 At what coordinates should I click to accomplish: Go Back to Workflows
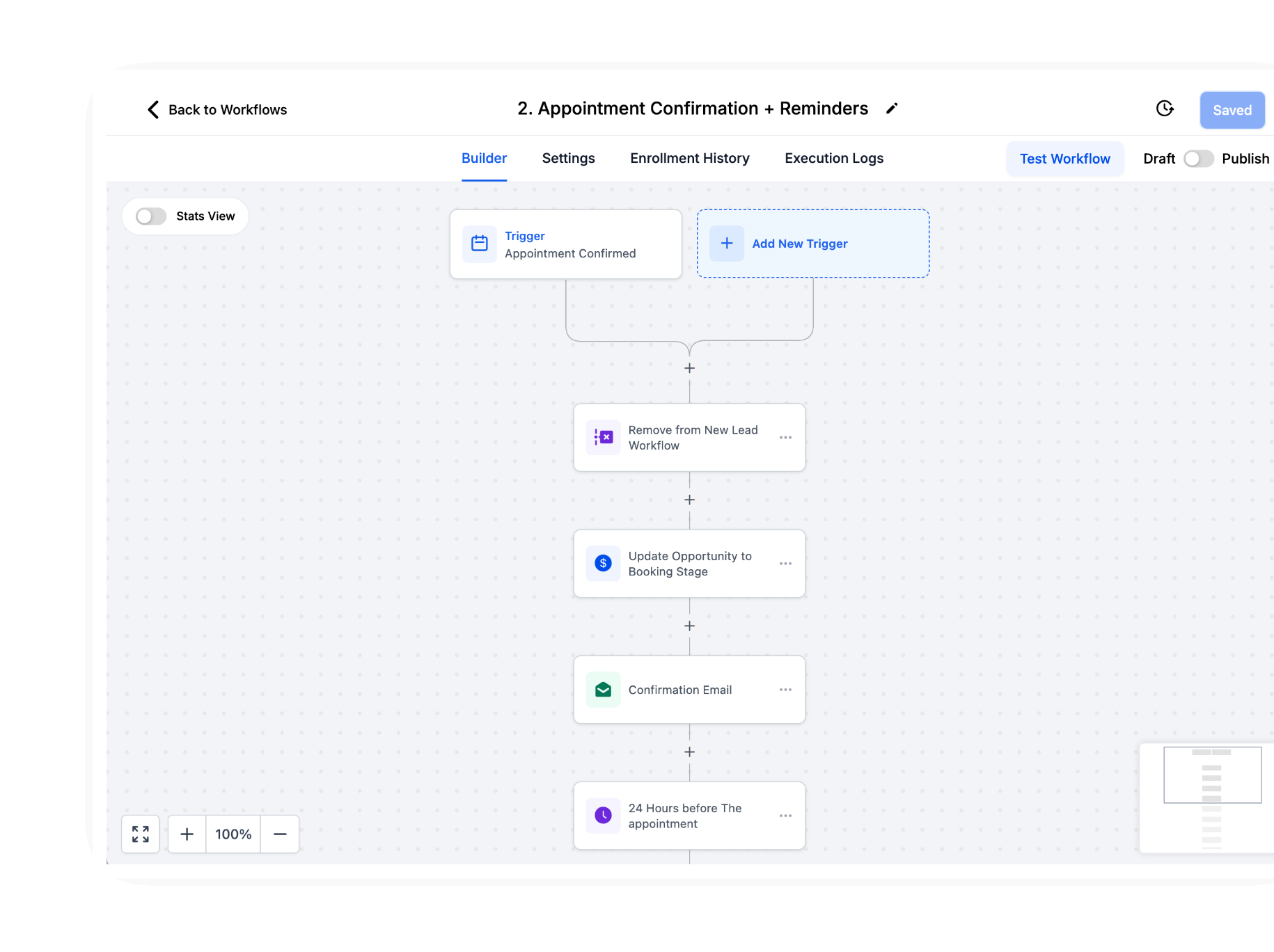click(x=216, y=109)
